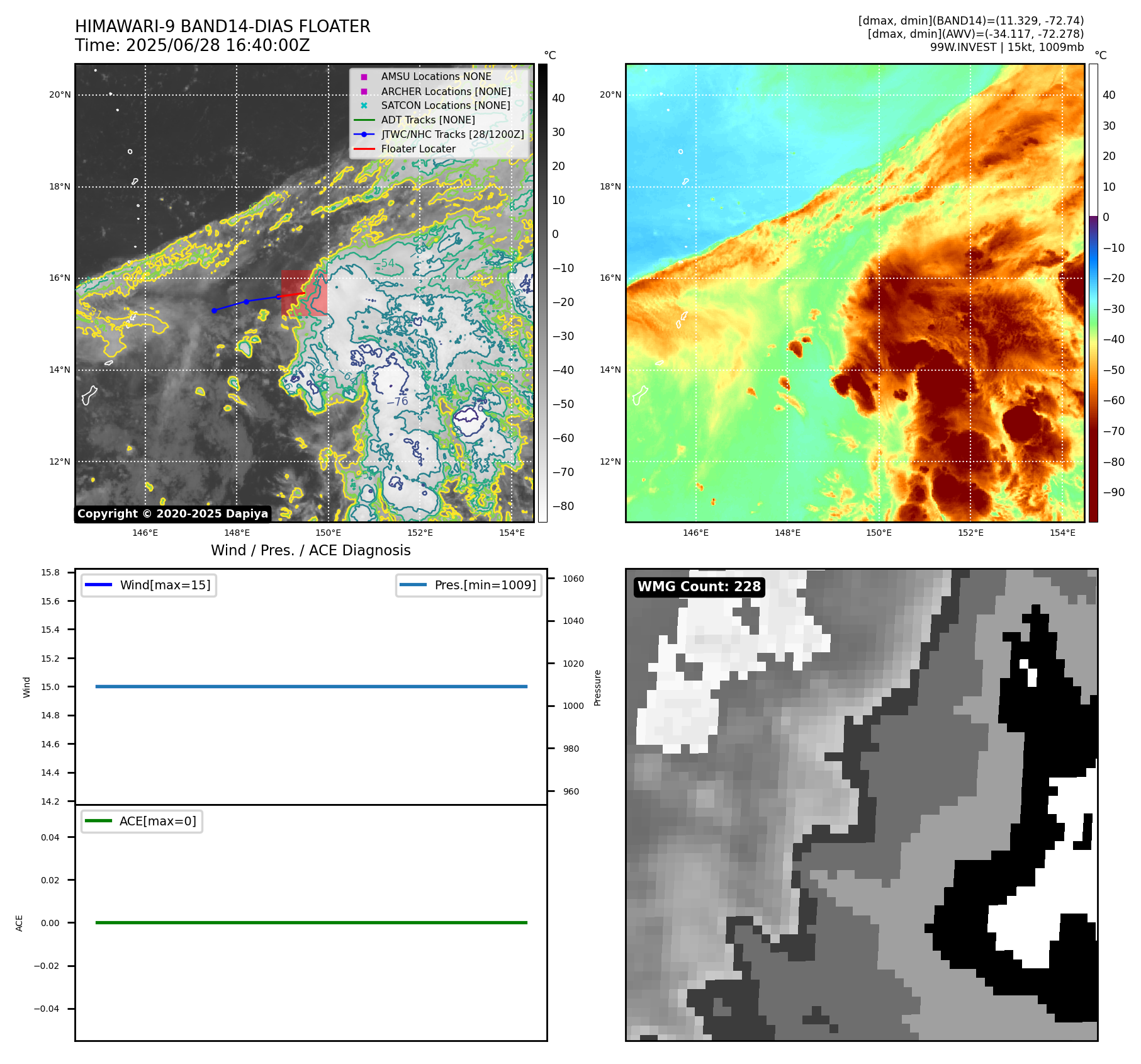
Task: Select 'JTWC/NHC Tracks [28/1200Z]' legend label
Action: (452, 135)
